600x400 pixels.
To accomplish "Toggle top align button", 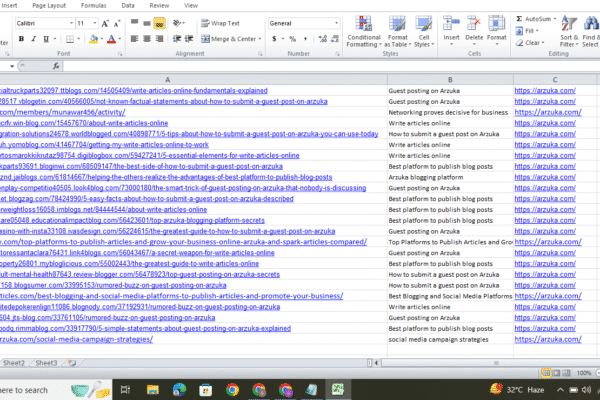I will [134, 23].
